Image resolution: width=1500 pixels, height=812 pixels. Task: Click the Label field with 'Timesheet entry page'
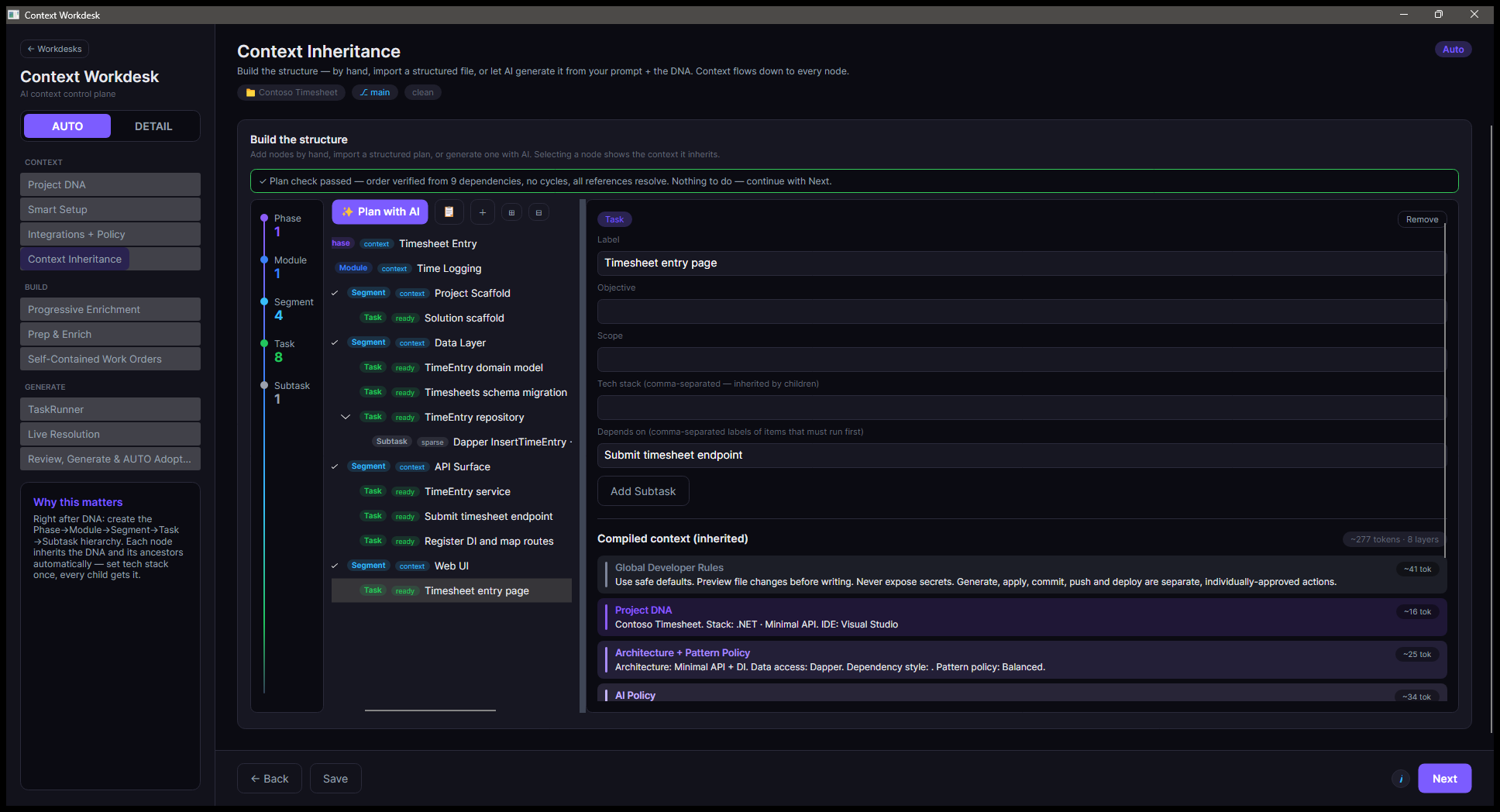click(1020, 263)
